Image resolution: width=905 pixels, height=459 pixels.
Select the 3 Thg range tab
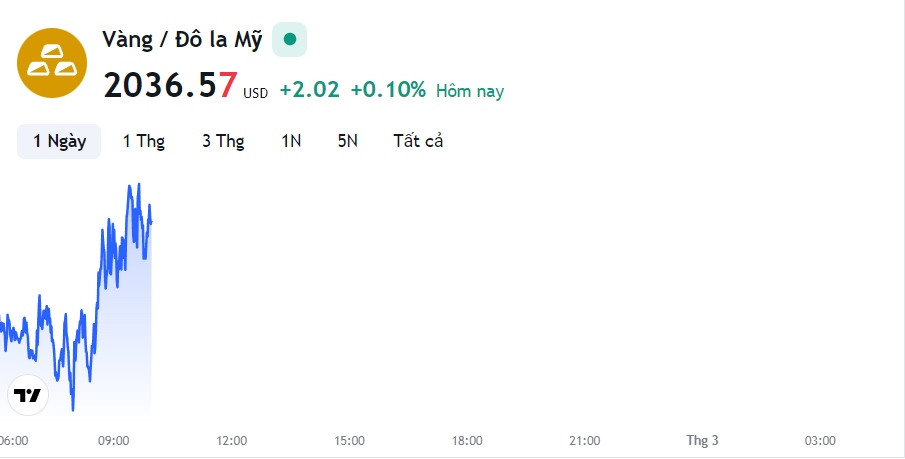tap(223, 141)
